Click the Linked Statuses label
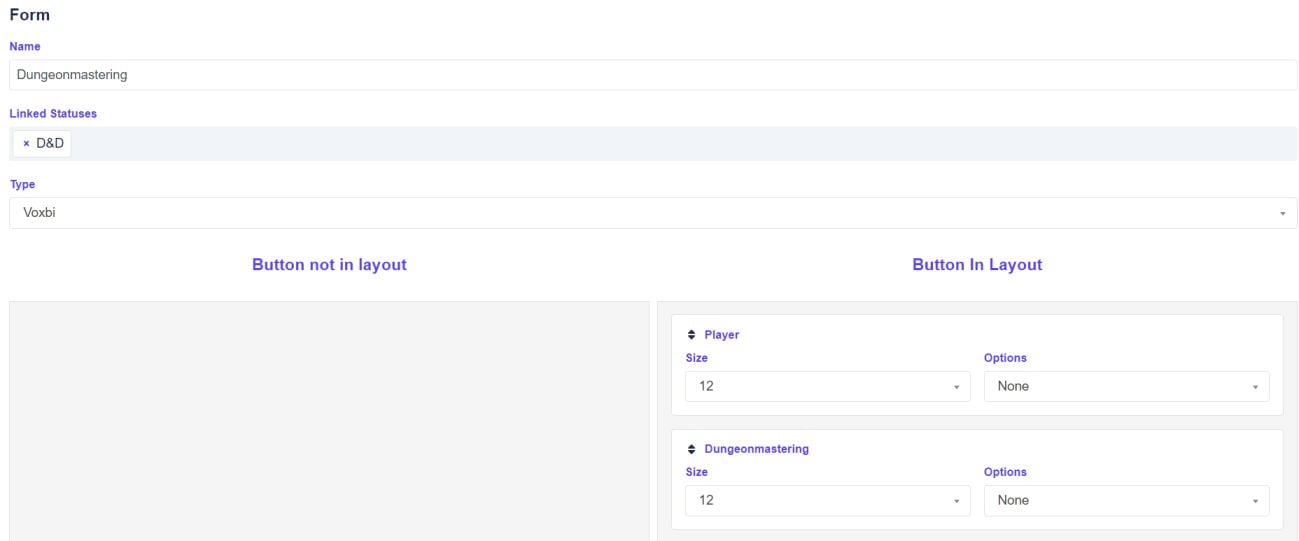Viewport: 1299px width, 541px height. tap(53, 114)
